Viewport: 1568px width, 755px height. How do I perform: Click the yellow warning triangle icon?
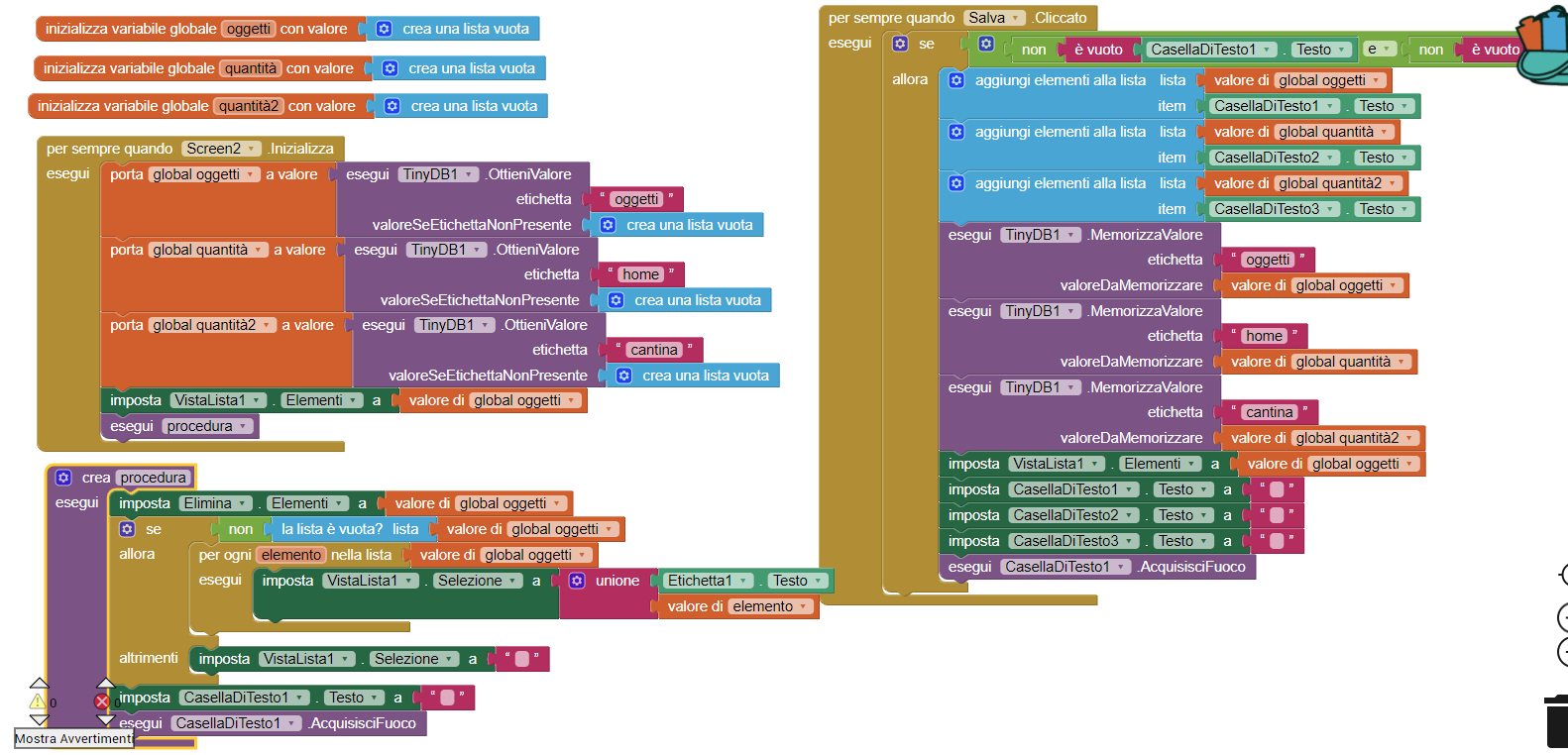coord(38,701)
